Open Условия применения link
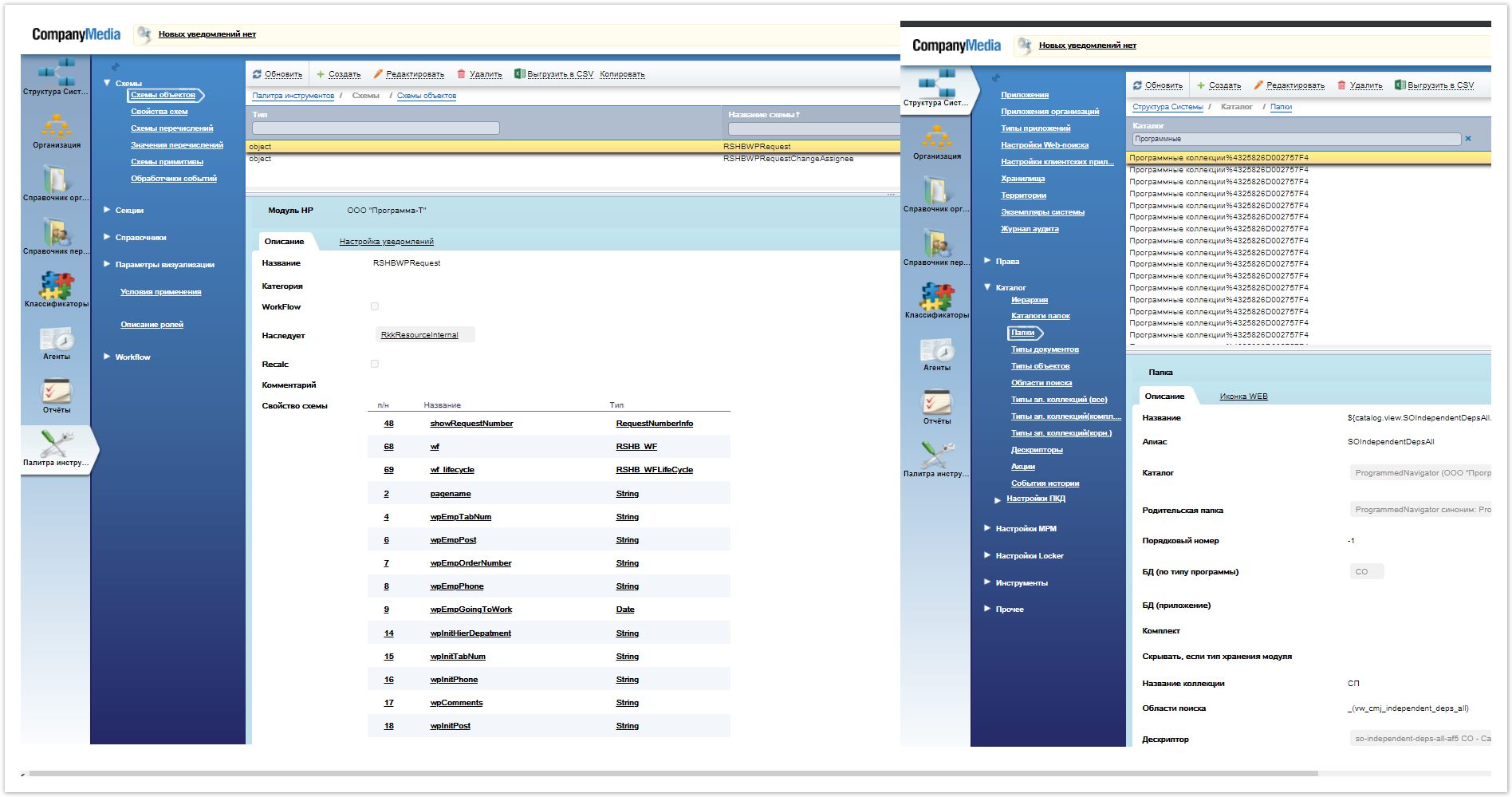The width and height of the screenshot is (1512, 797). 161,292
